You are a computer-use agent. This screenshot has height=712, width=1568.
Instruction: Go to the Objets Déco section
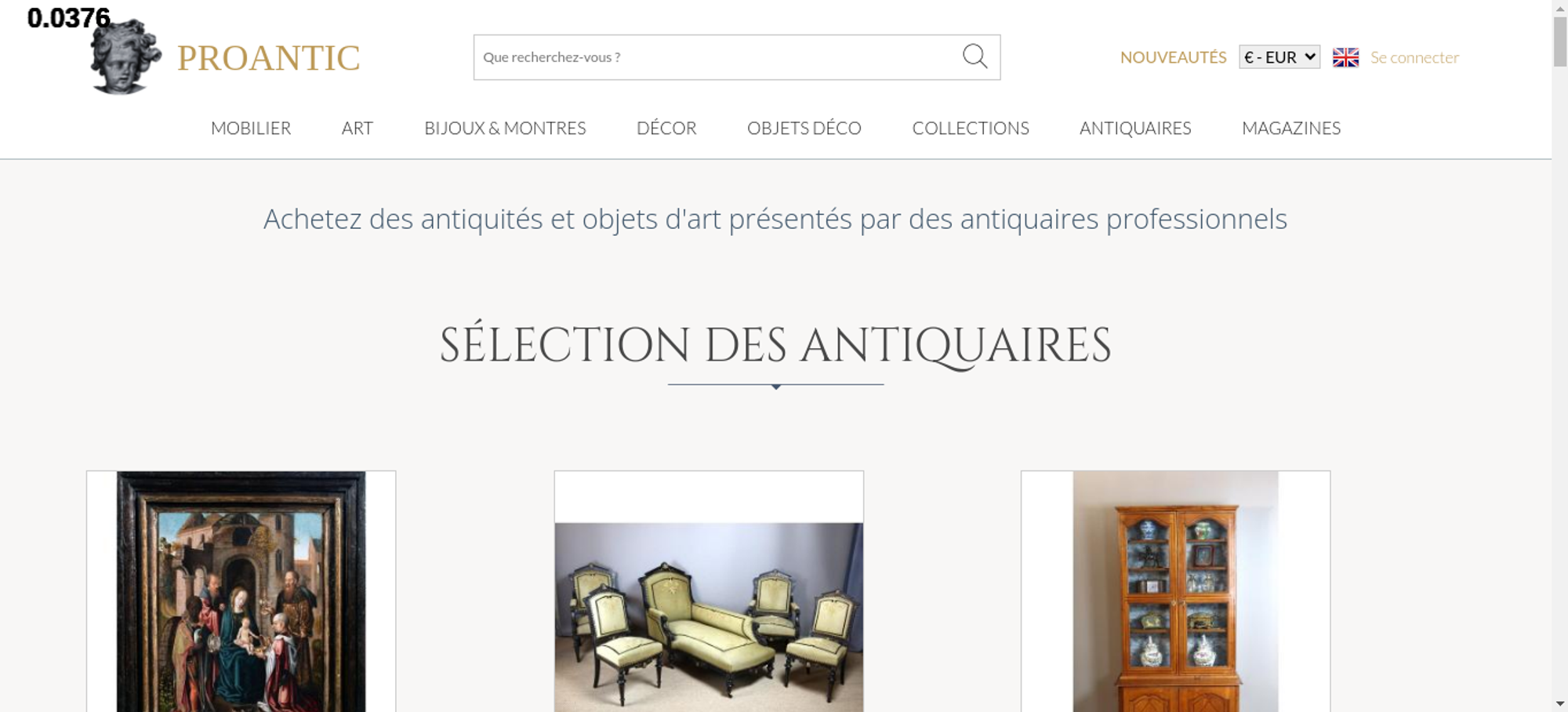pos(804,128)
